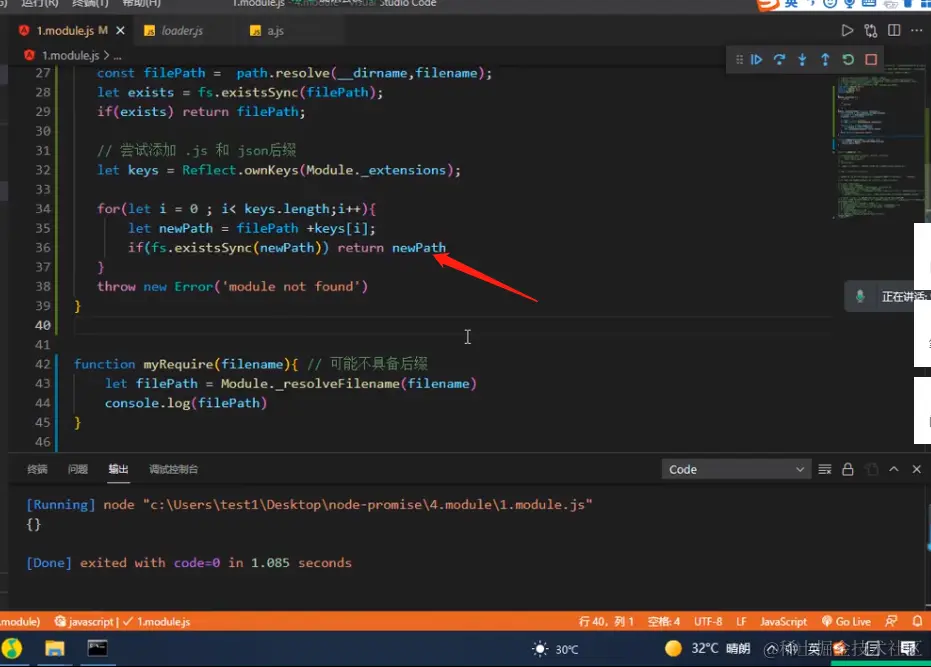Place cursor on empty line 40
Screen dimensions: 931x667
pos(451,325)
